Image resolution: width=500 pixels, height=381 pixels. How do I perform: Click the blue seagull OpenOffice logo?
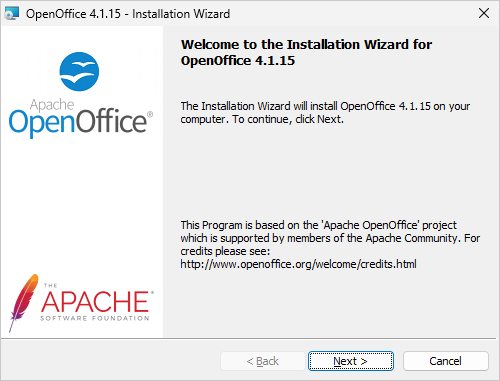pyautogui.click(x=79, y=72)
